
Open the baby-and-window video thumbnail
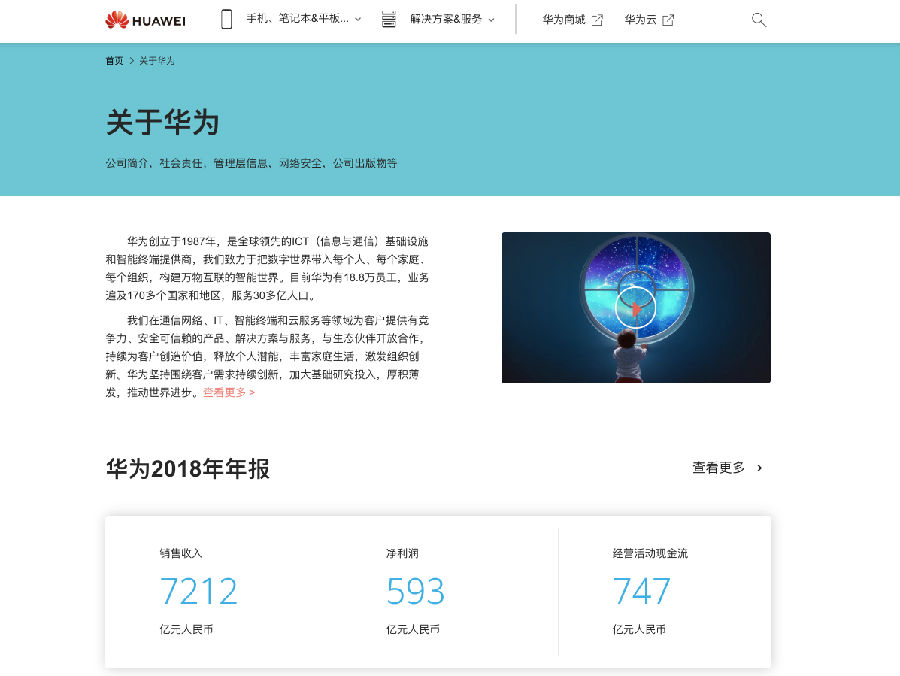pos(636,307)
